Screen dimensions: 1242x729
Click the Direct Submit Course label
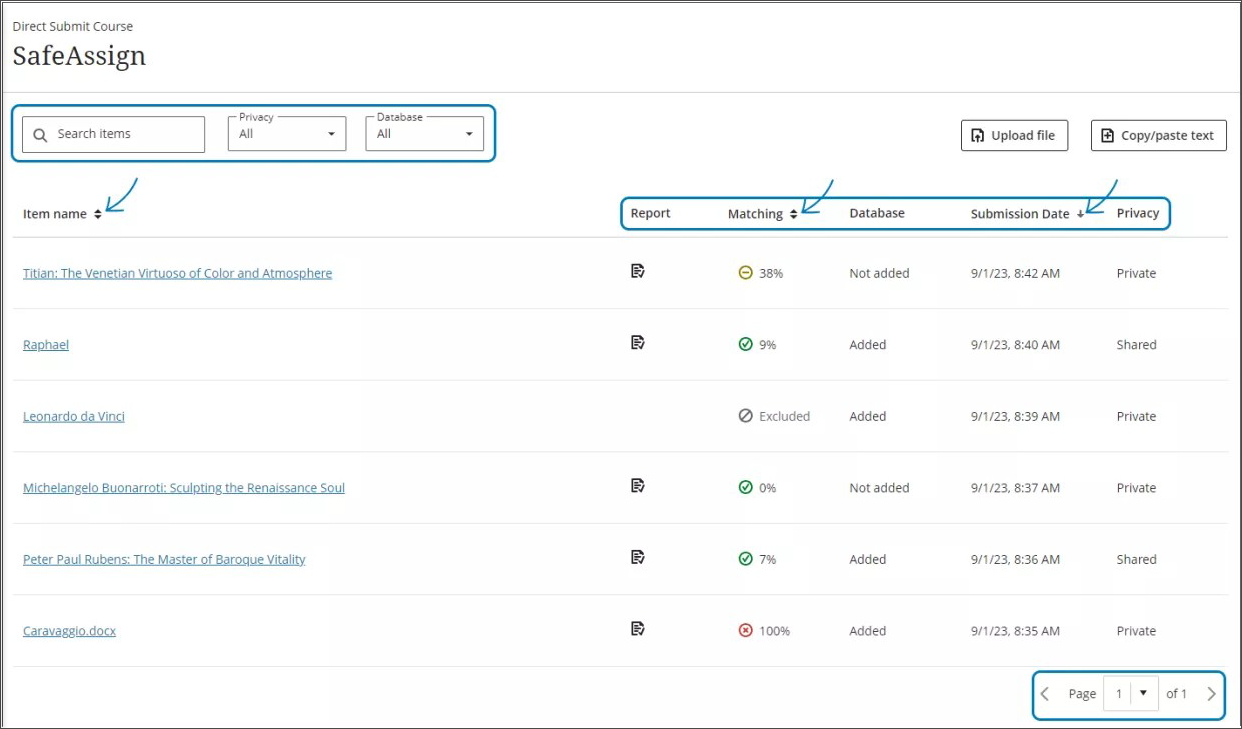pos(73,26)
